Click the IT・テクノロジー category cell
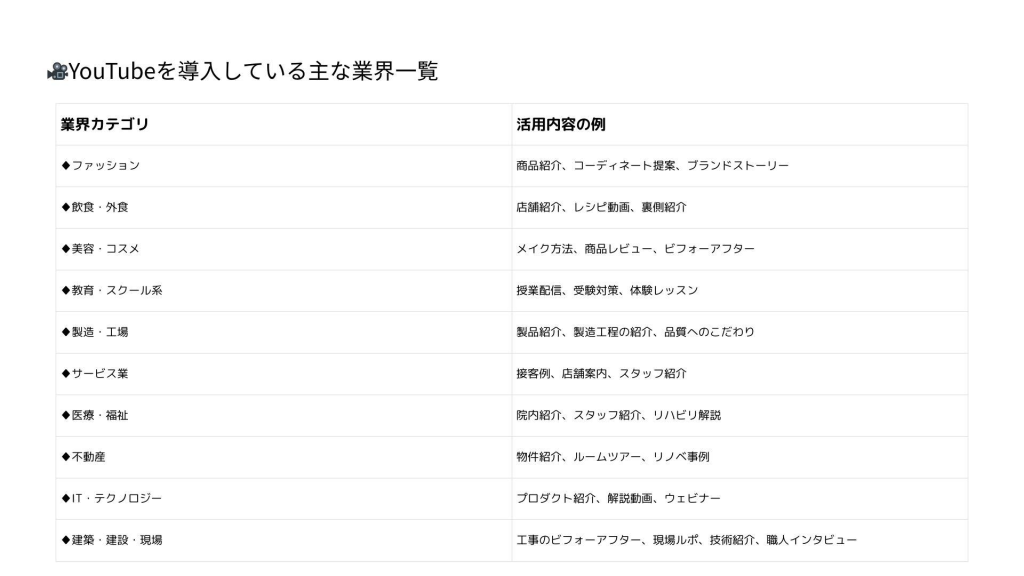1024x576 pixels. (112, 498)
